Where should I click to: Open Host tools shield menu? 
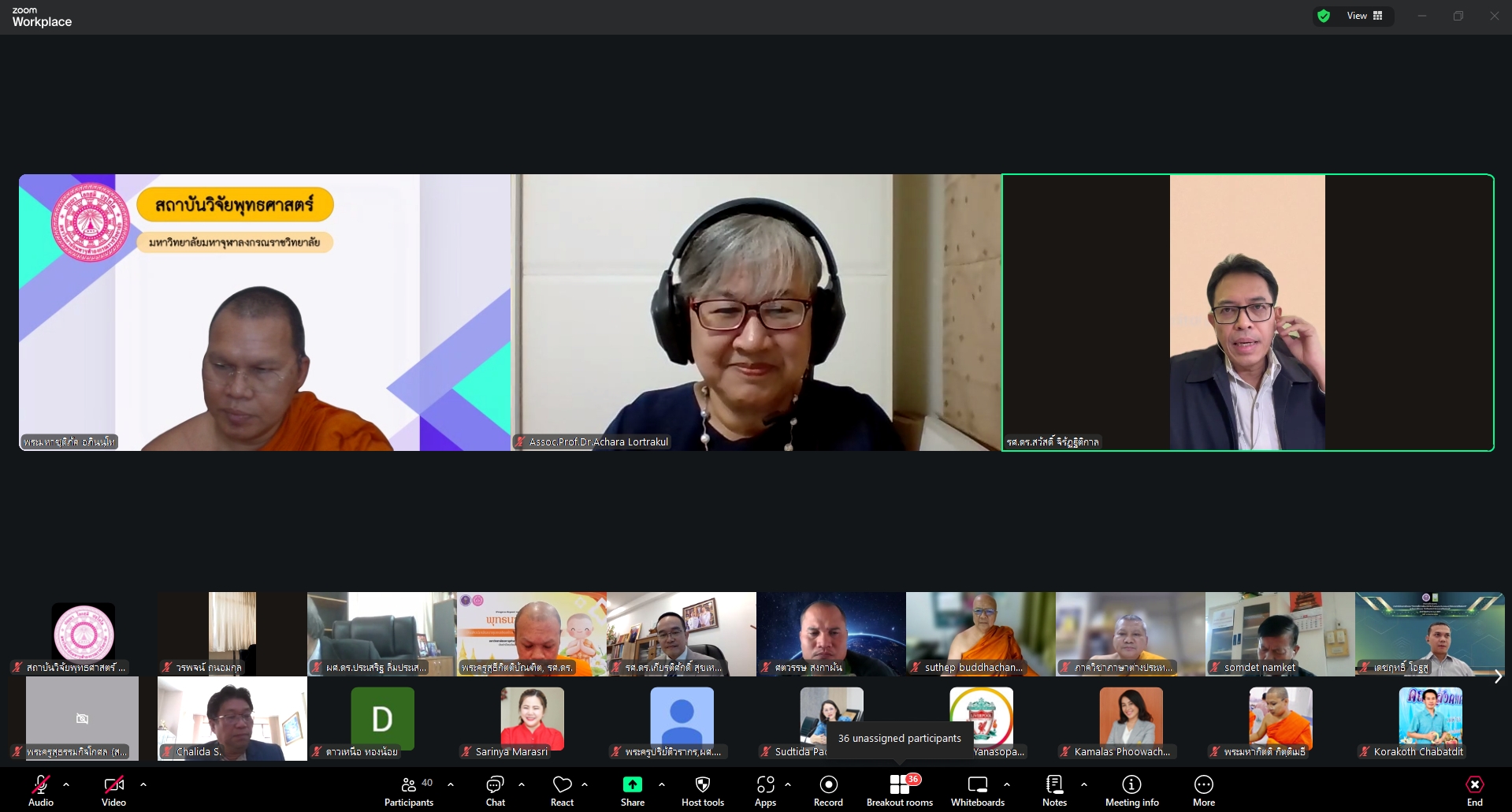(x=702, y=791)
